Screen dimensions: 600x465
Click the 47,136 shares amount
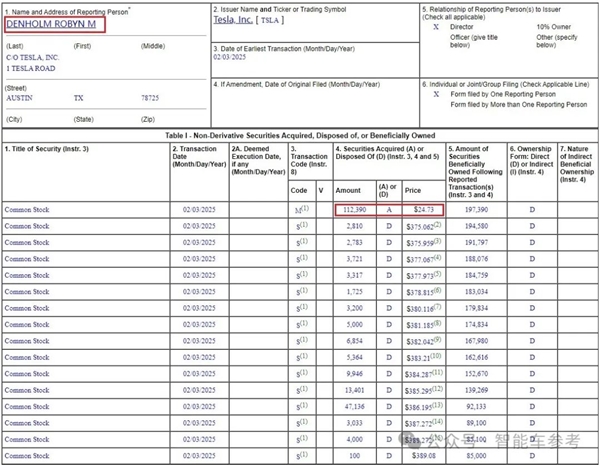point(354,406)
